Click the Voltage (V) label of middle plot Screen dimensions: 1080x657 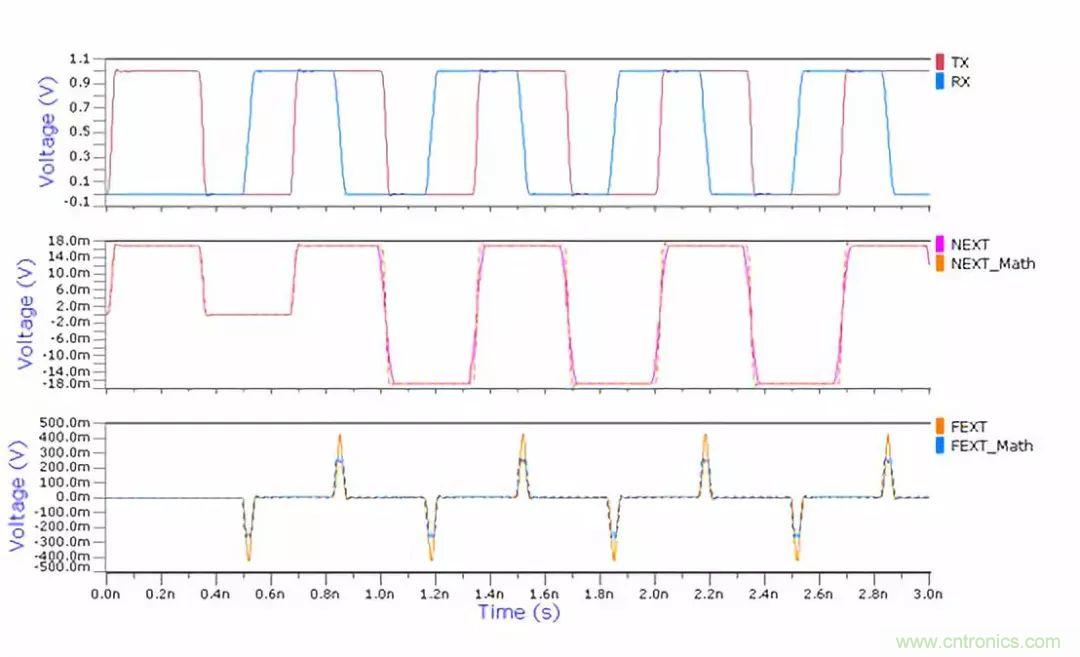pos(29,314)
